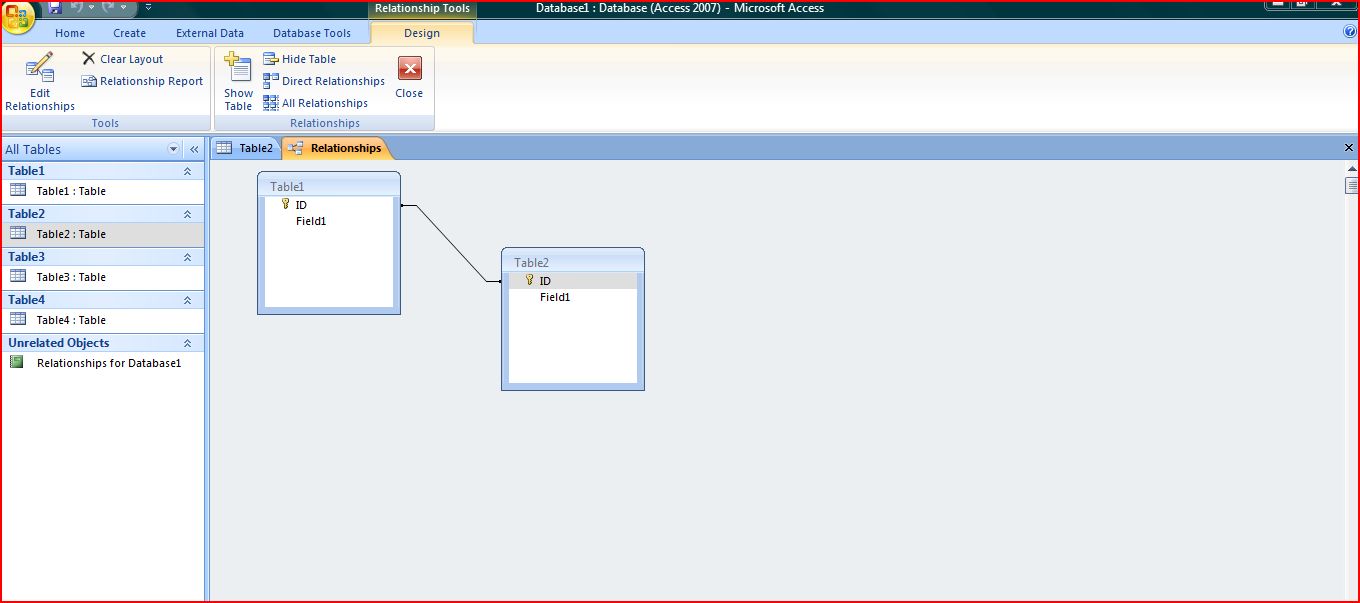Select Table1 : Table in navigation pane
Viewport: 1360px width, 603px height.
click(x=102, y=191)
